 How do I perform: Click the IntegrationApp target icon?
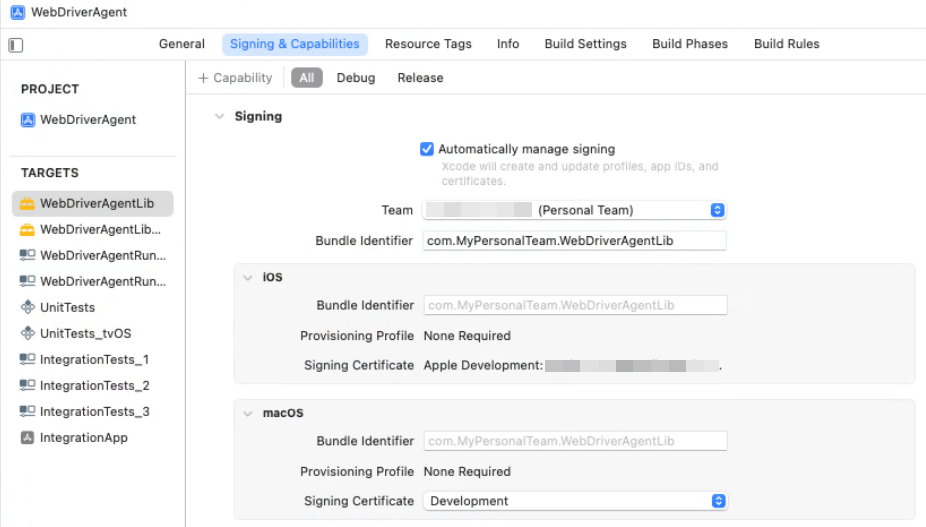[28, 438]
